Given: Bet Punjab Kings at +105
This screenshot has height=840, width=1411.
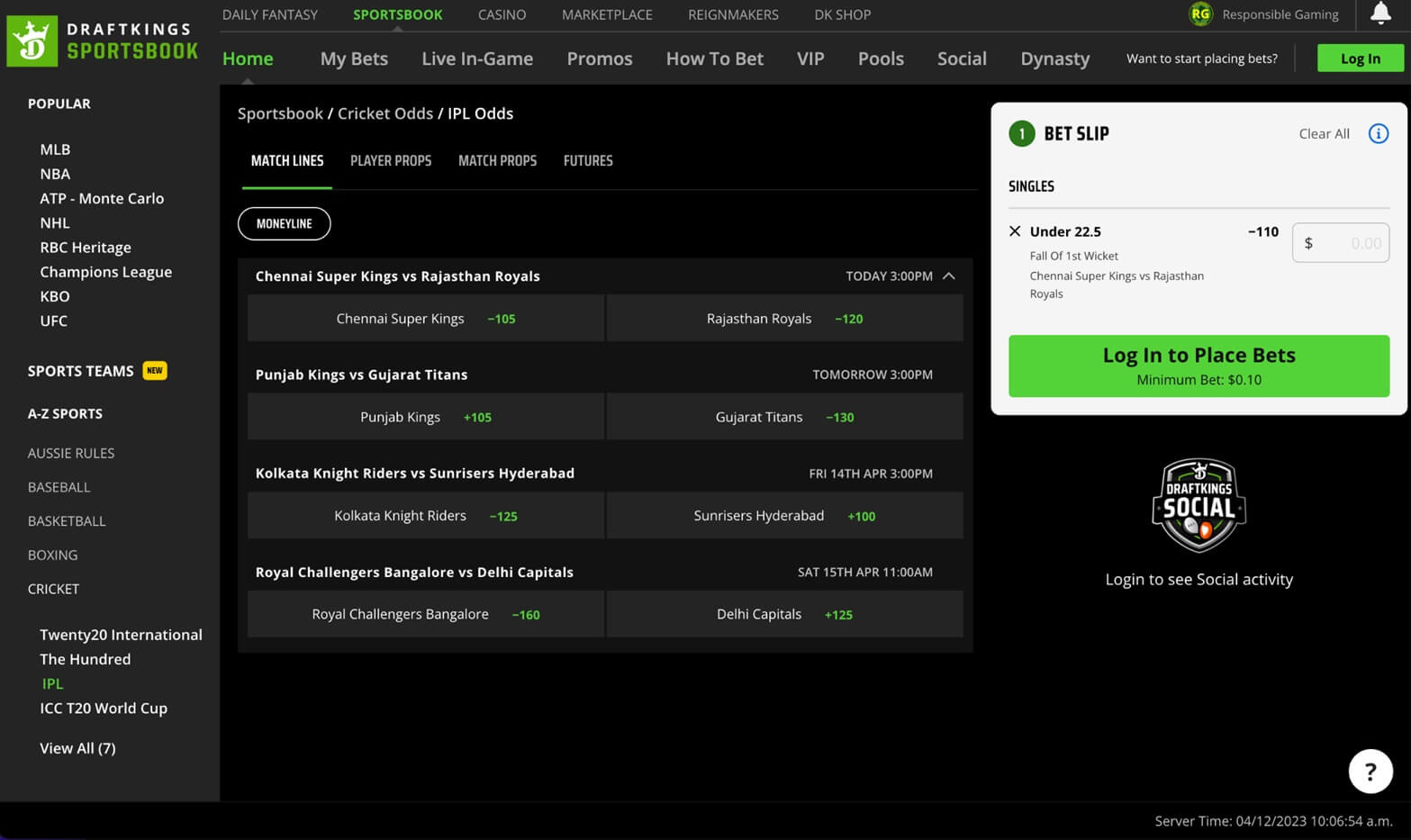Looking at the screenshot, I should coord(425,417).
